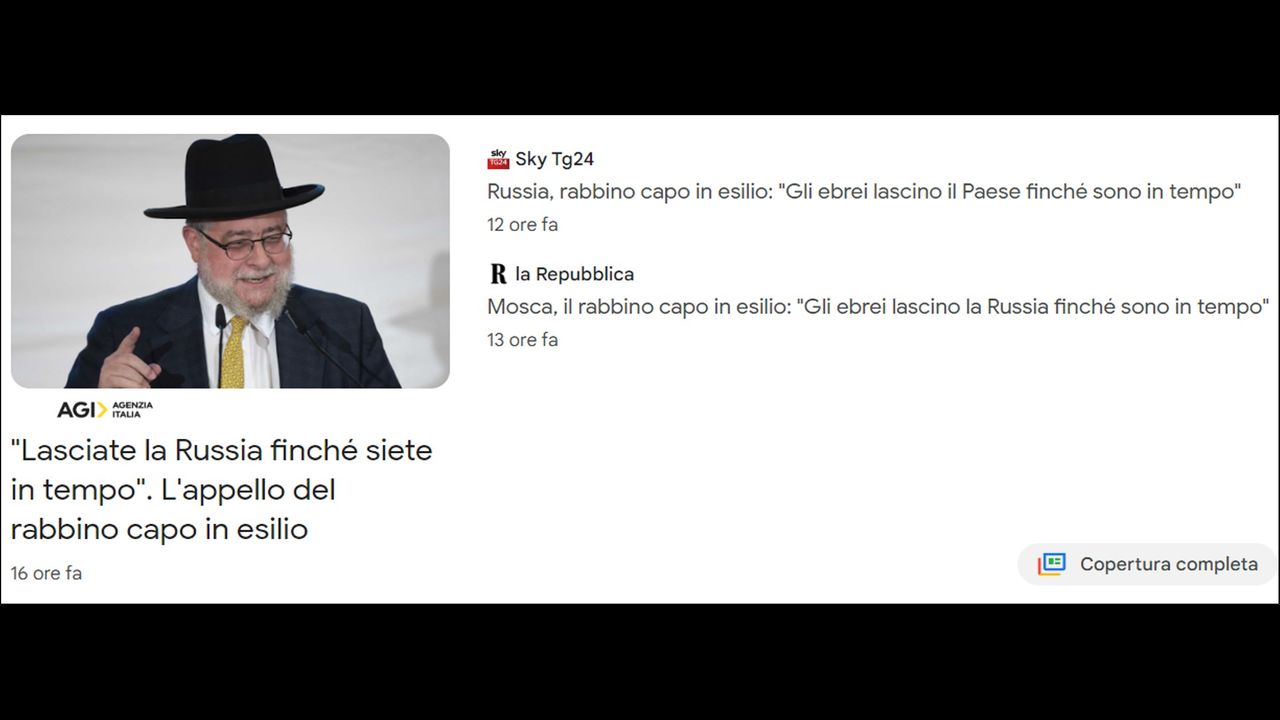The height and width of the screenshot is (720, 1280).
Task: Select the la Repubblica source name
Action: point(574,274)
